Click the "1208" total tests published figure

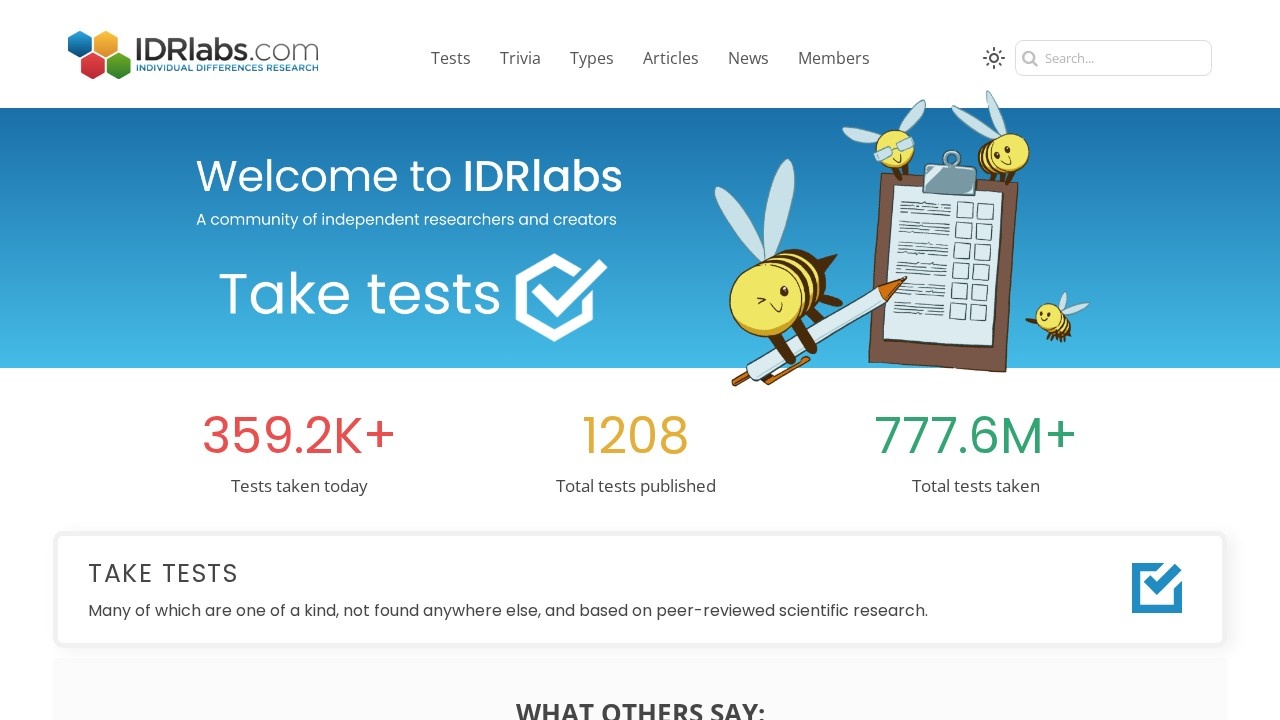pos(636,436)
